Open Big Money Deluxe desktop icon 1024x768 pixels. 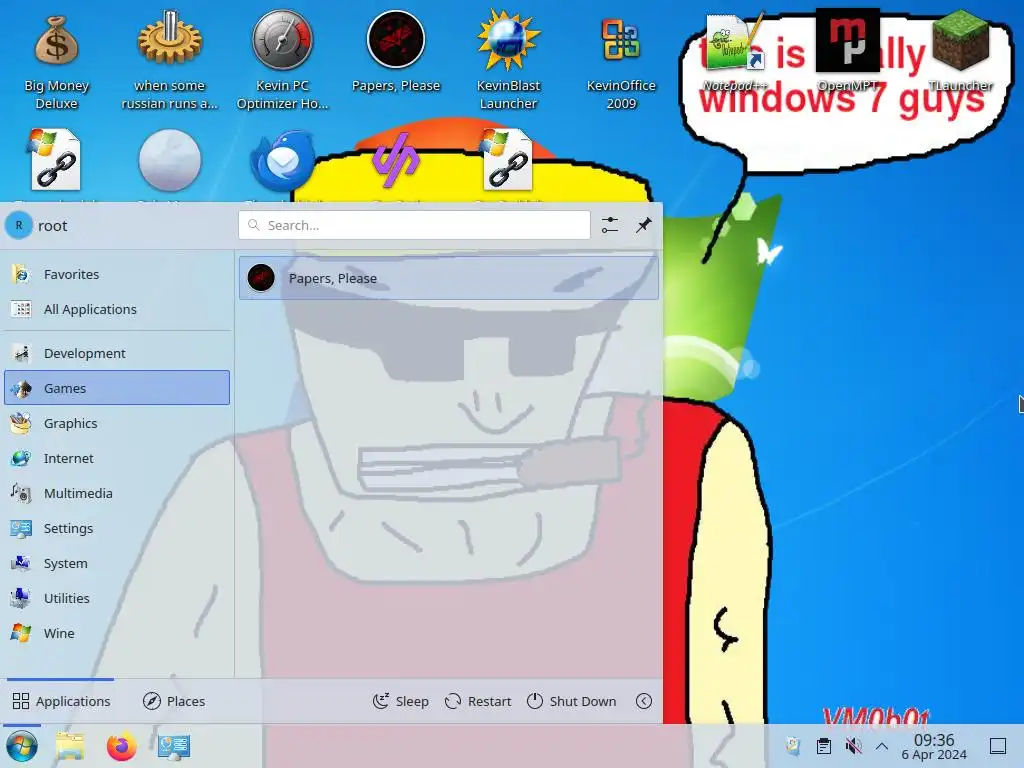tap(57, 40)
